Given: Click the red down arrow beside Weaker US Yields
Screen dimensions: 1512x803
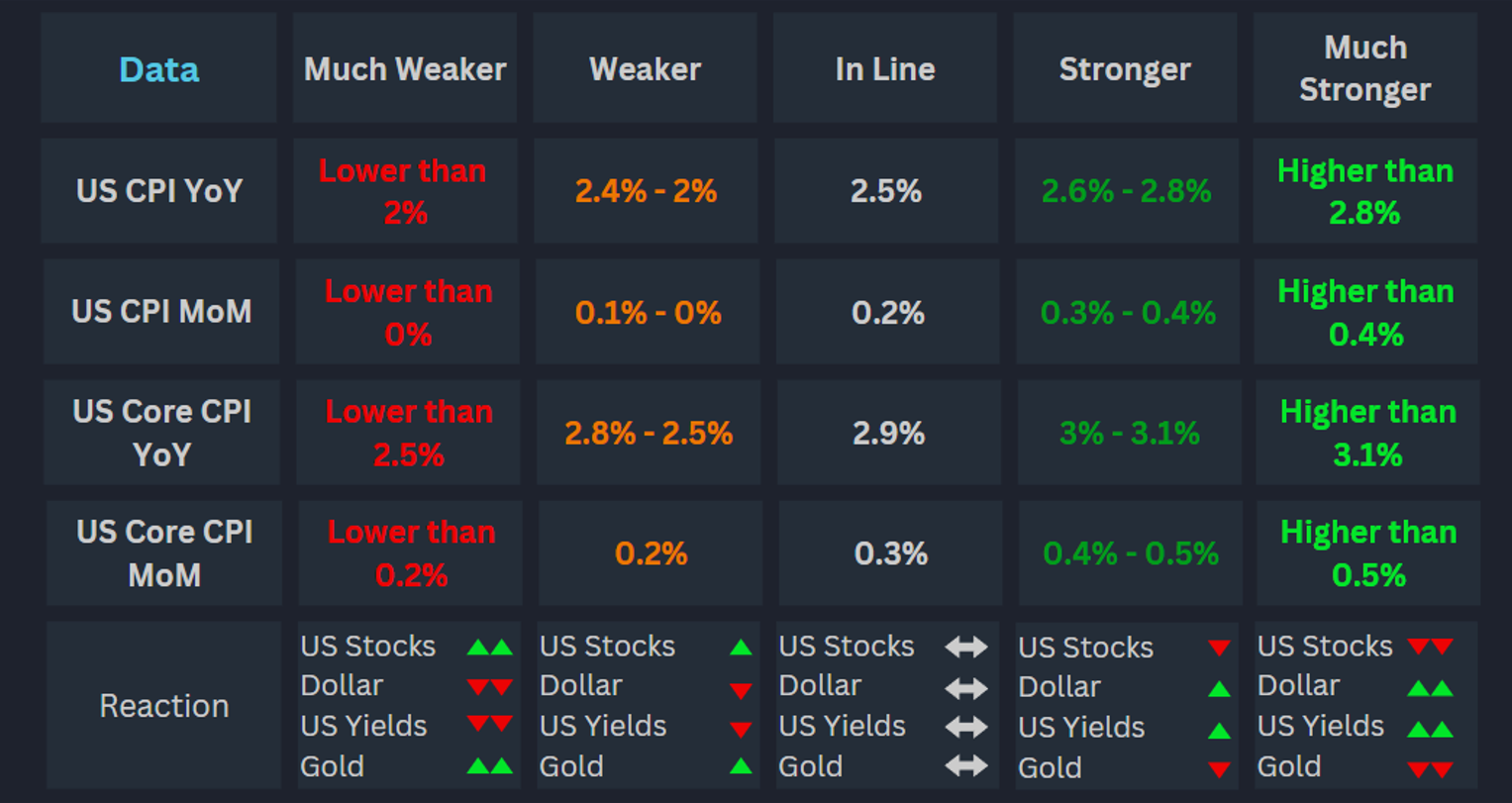Looking at the screenshot, I should 741,730.
